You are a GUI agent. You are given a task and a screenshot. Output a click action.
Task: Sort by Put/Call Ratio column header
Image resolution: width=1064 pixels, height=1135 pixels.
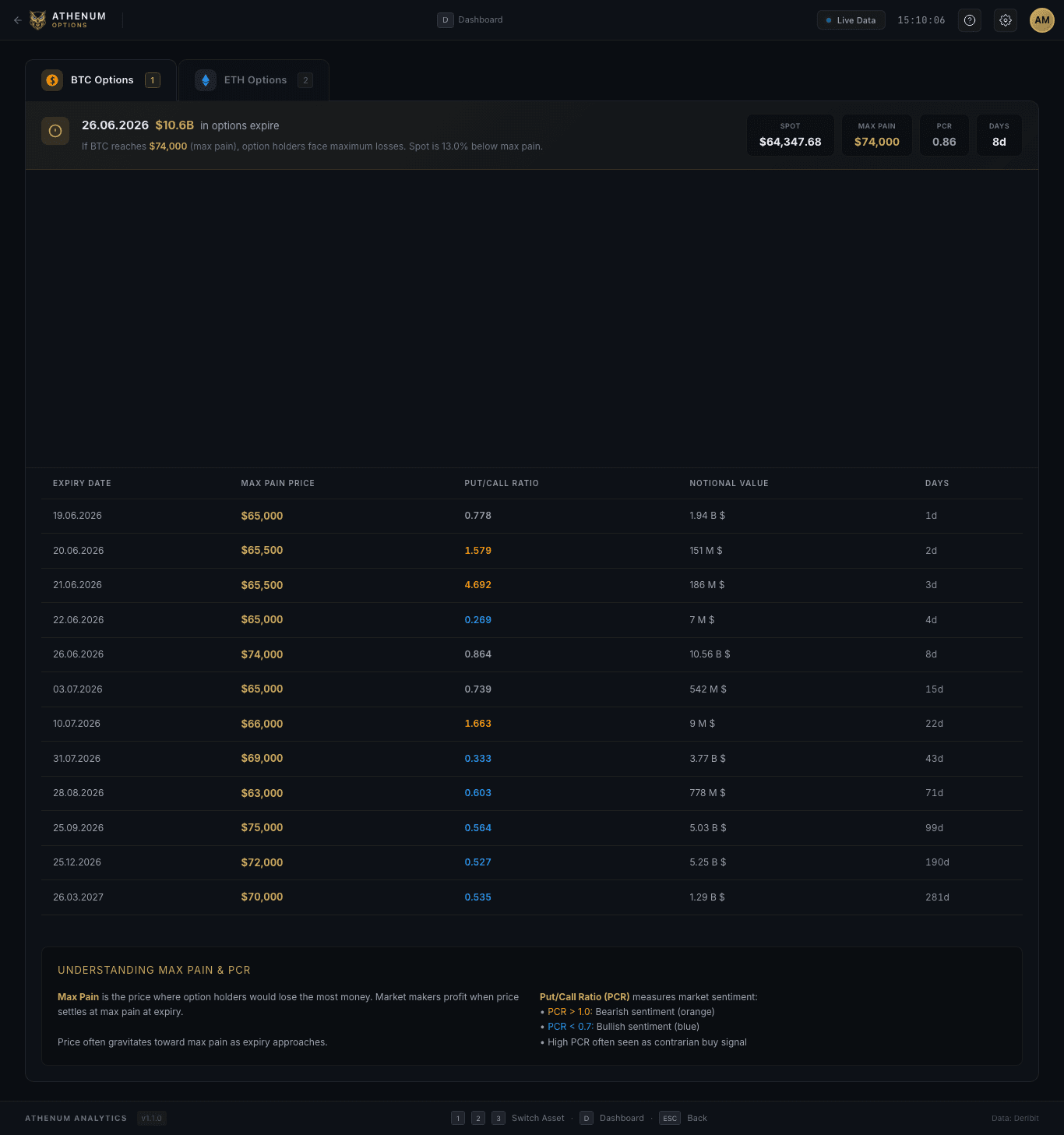click(502, 483)
